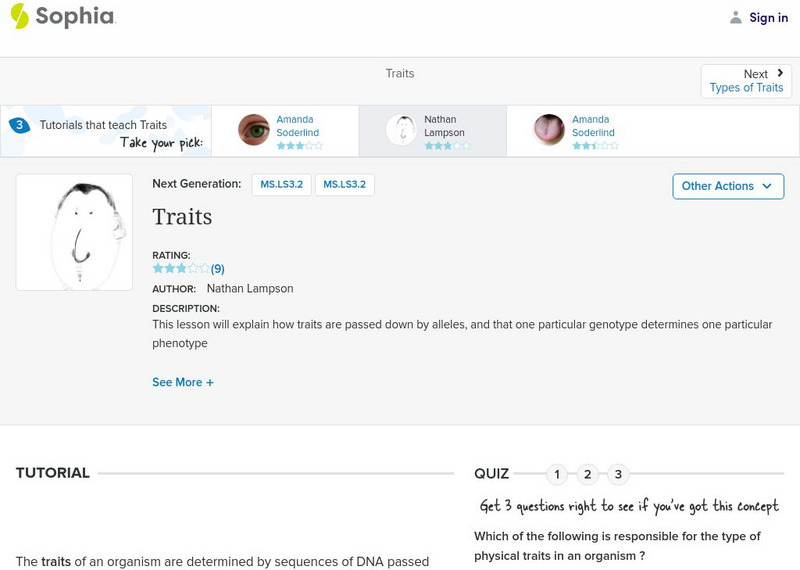The height and width of the screenshot is (570, 800).
Task: Click the user profile icon beside Sign in
Action: point(736,18)
